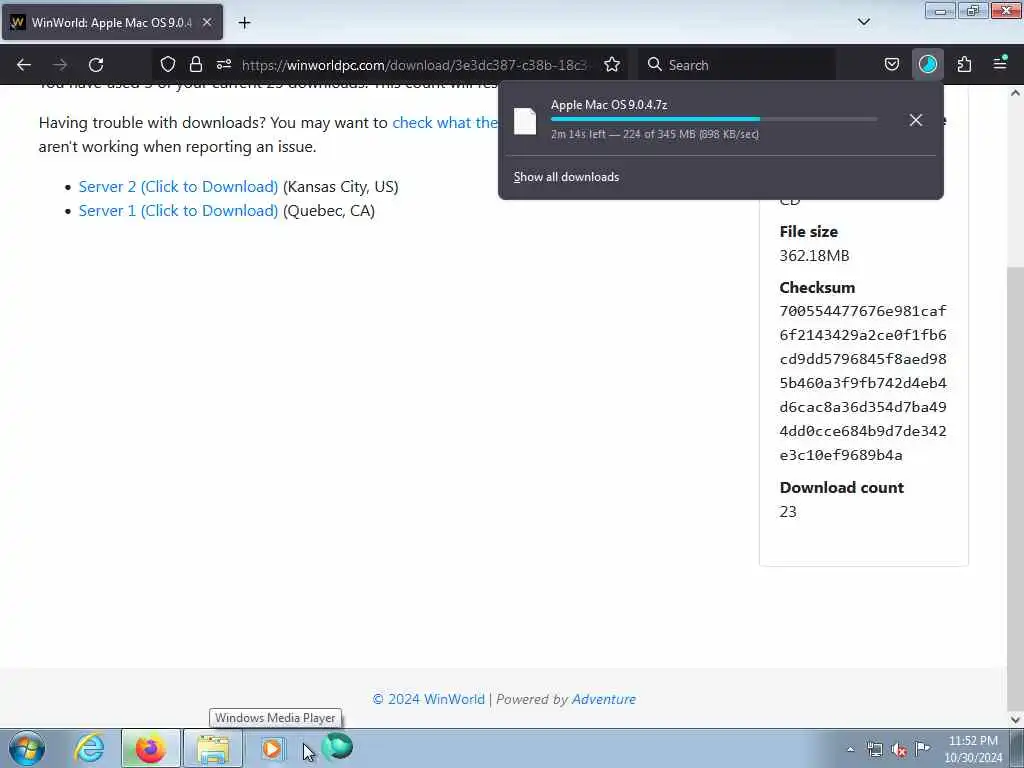The image size is (1024, 768).
Task: Open Show all downloads
Action: tap(566, 177)
